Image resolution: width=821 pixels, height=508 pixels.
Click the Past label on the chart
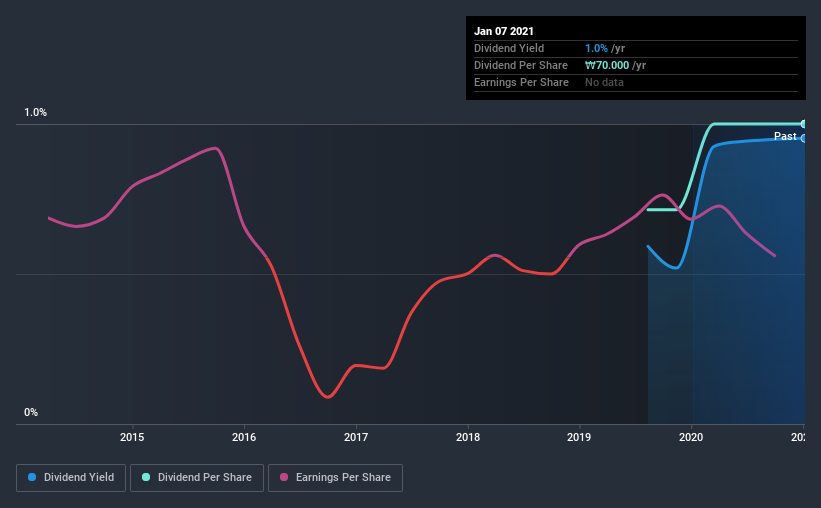point(785,136)
